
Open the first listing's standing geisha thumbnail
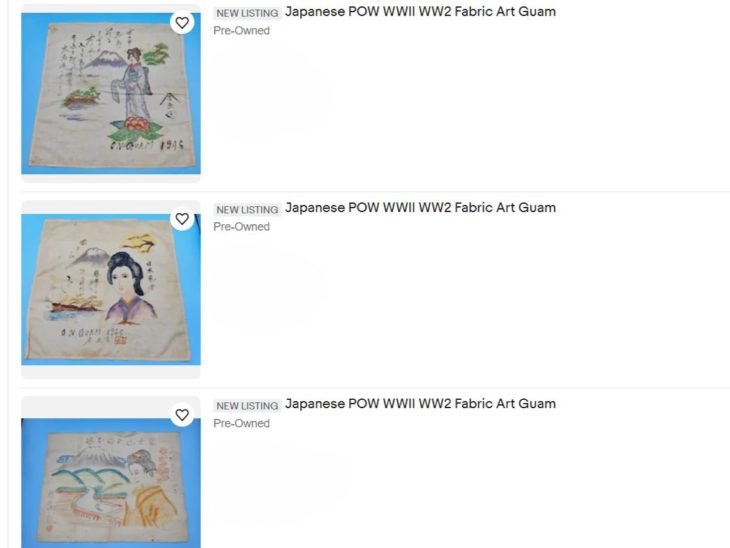coord(111,94)
